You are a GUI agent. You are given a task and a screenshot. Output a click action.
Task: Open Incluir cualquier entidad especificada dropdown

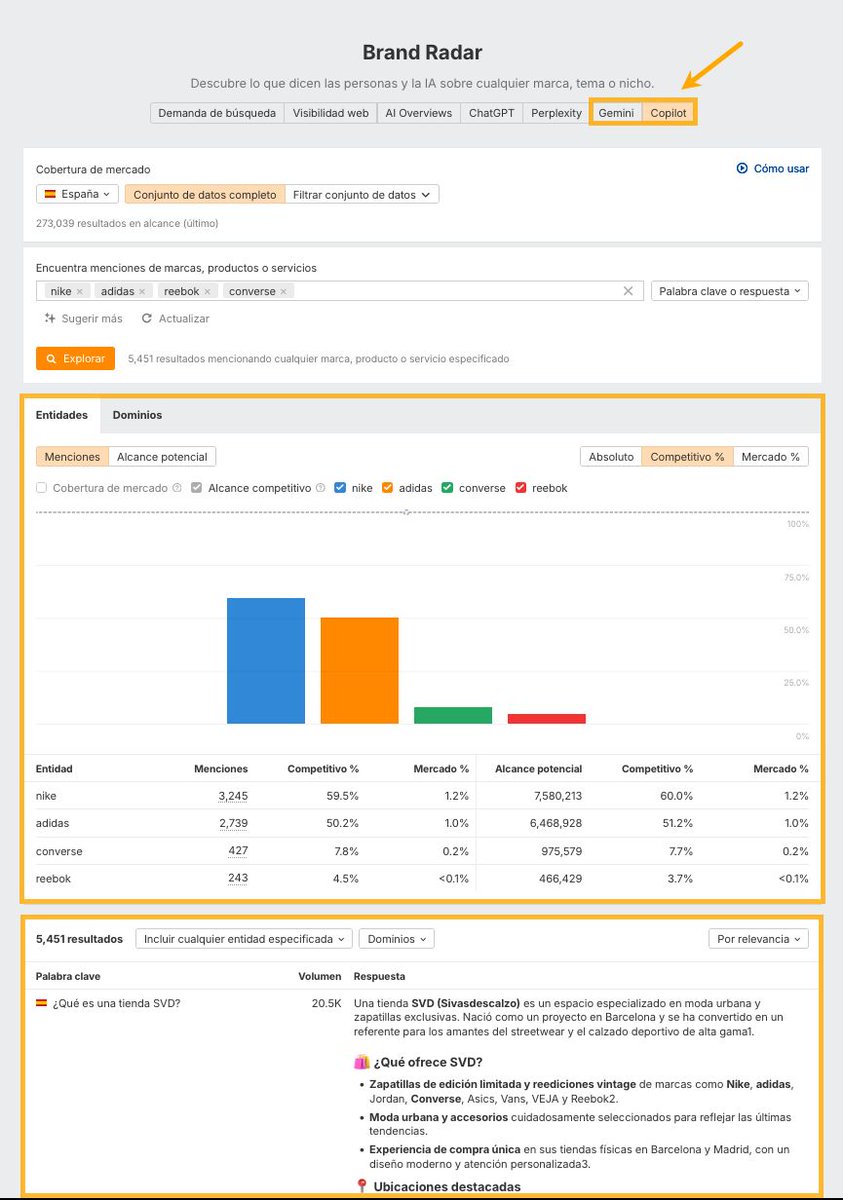click(x=243, y=939)
